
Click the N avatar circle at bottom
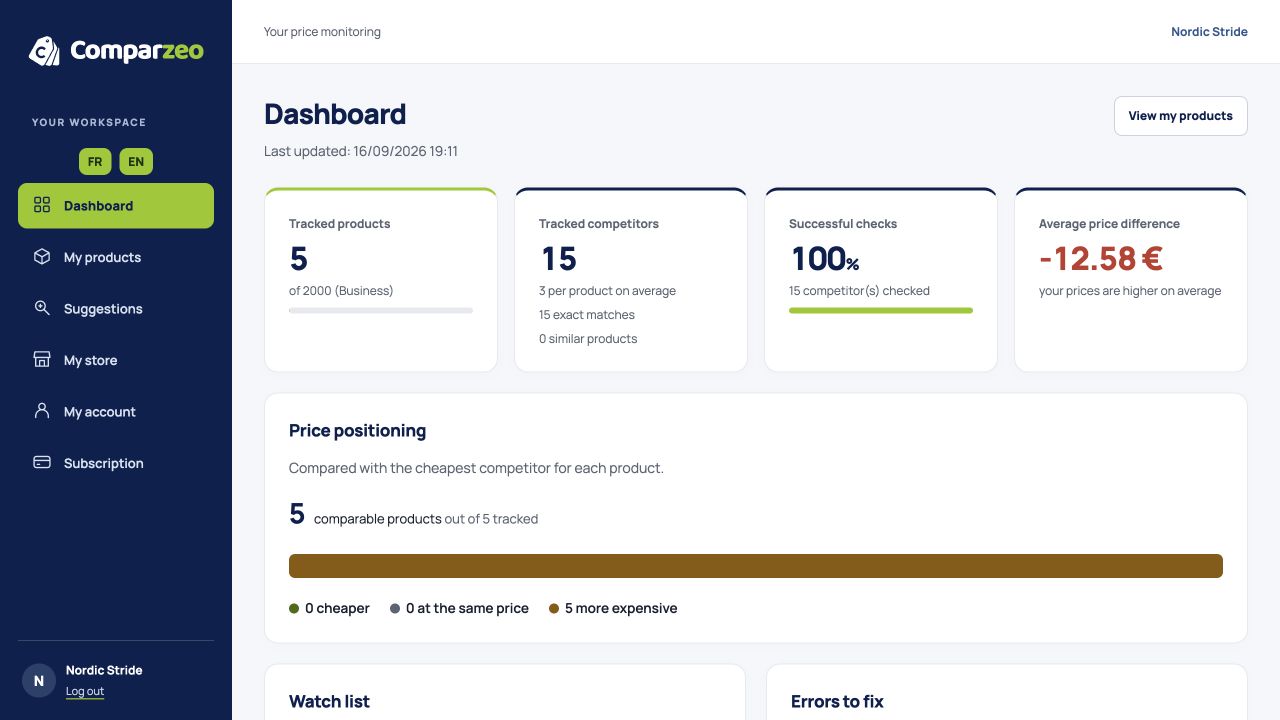point(39,681)
